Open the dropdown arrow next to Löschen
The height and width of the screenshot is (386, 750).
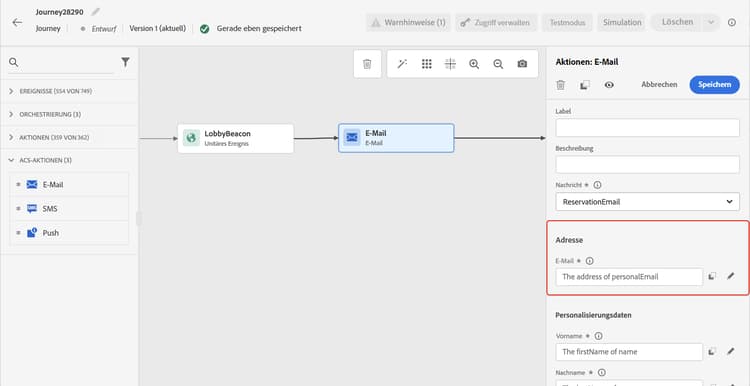tap(711, 22)
